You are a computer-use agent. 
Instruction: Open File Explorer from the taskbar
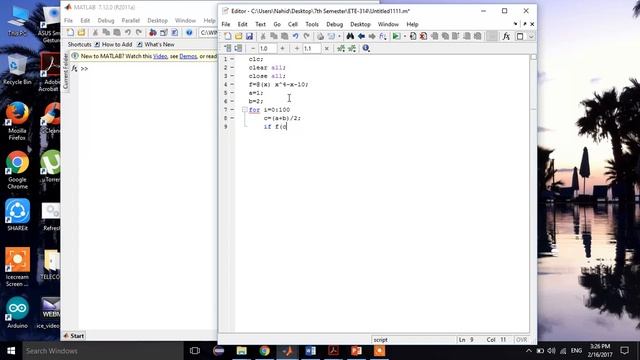[x=242, y=351]
